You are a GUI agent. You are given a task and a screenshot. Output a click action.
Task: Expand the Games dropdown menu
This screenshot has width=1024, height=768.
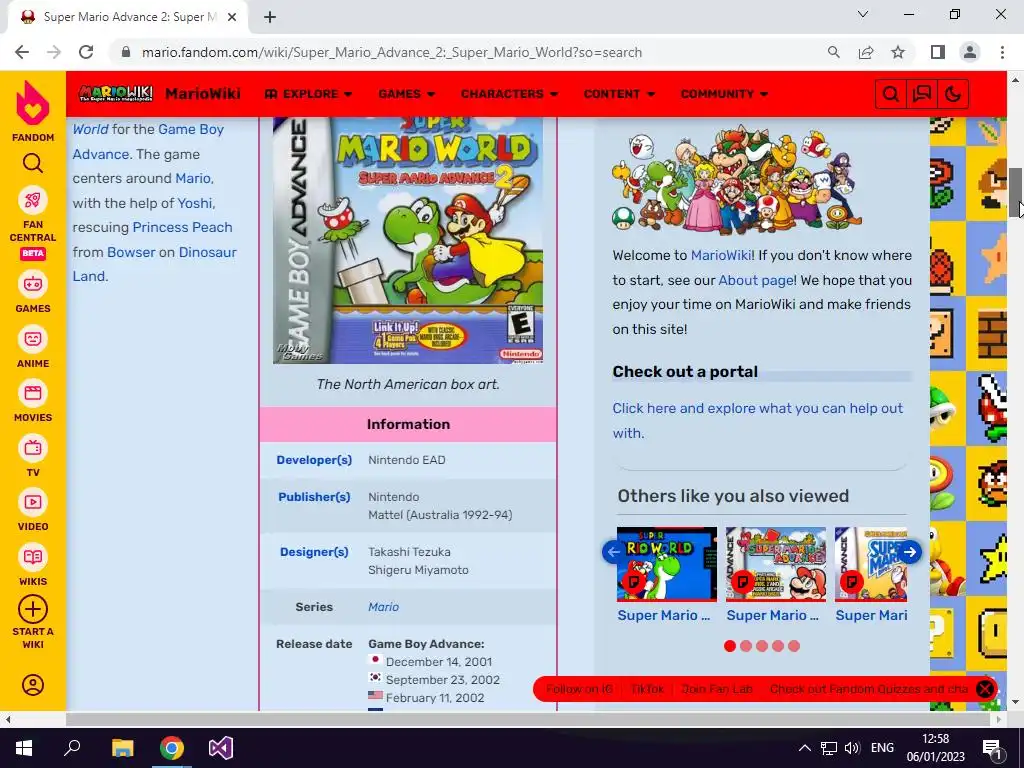click(x=406, y=94)
